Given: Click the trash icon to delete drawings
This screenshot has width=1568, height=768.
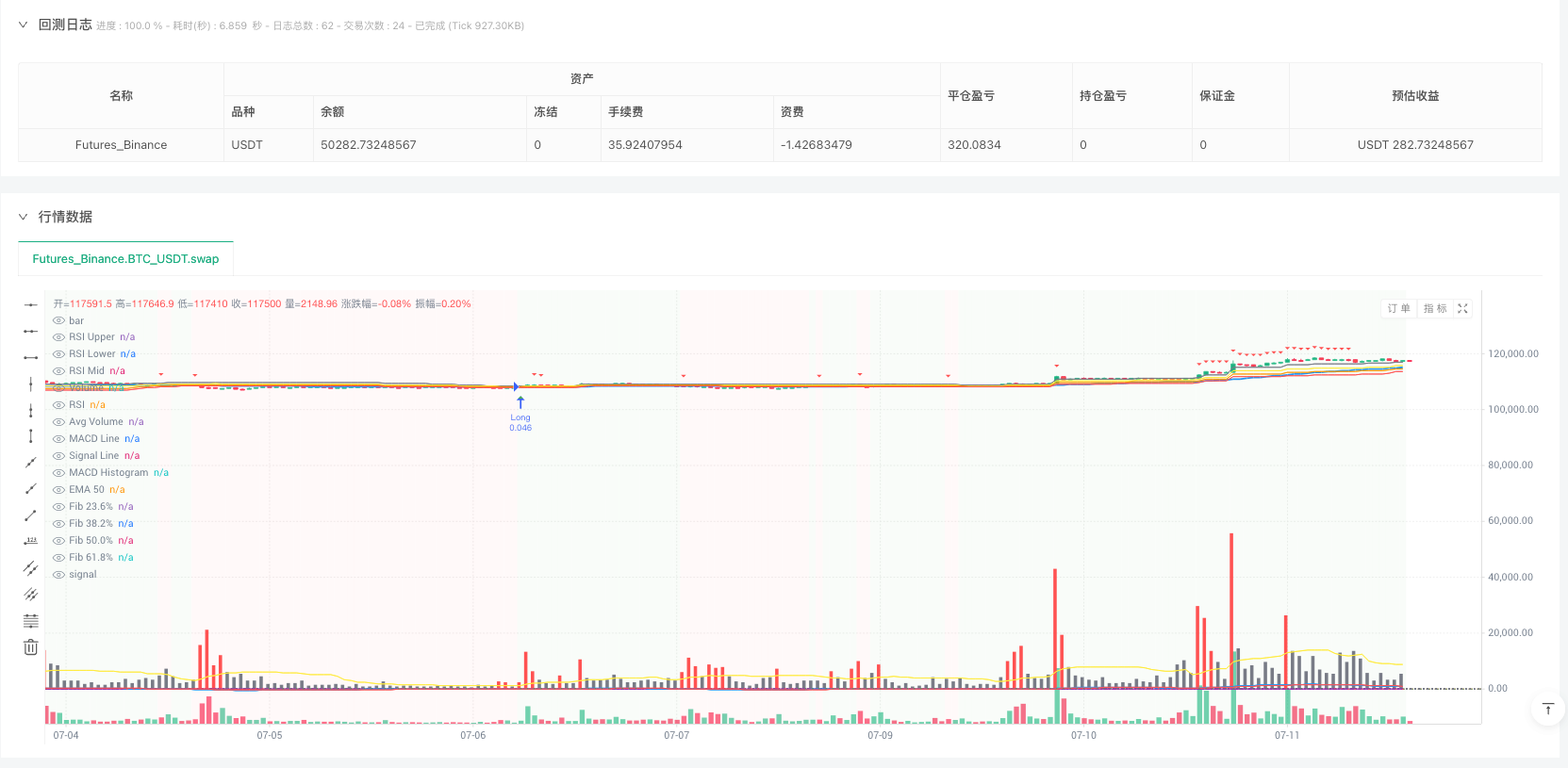Looking at the screenshot, I should tap(30, 647).
